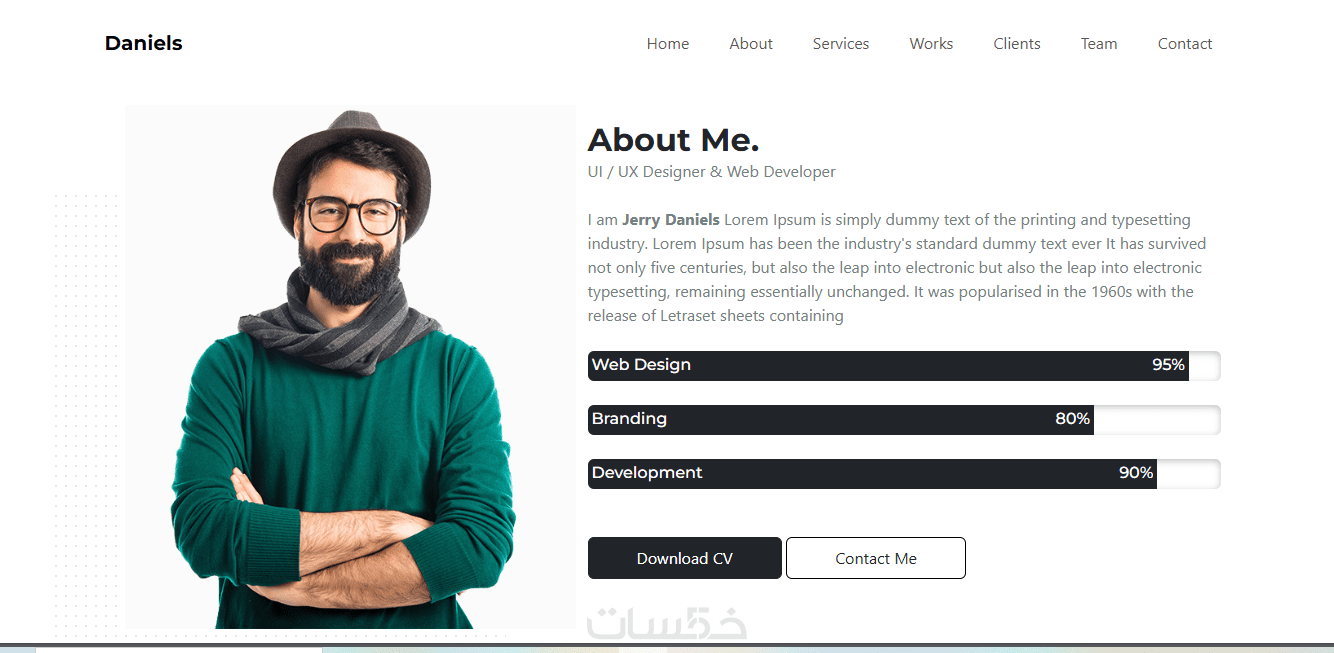Open the Services menu item
The height and width of the screenshot is (653, 1334).
pyautogui.click(x=841, y=44)
